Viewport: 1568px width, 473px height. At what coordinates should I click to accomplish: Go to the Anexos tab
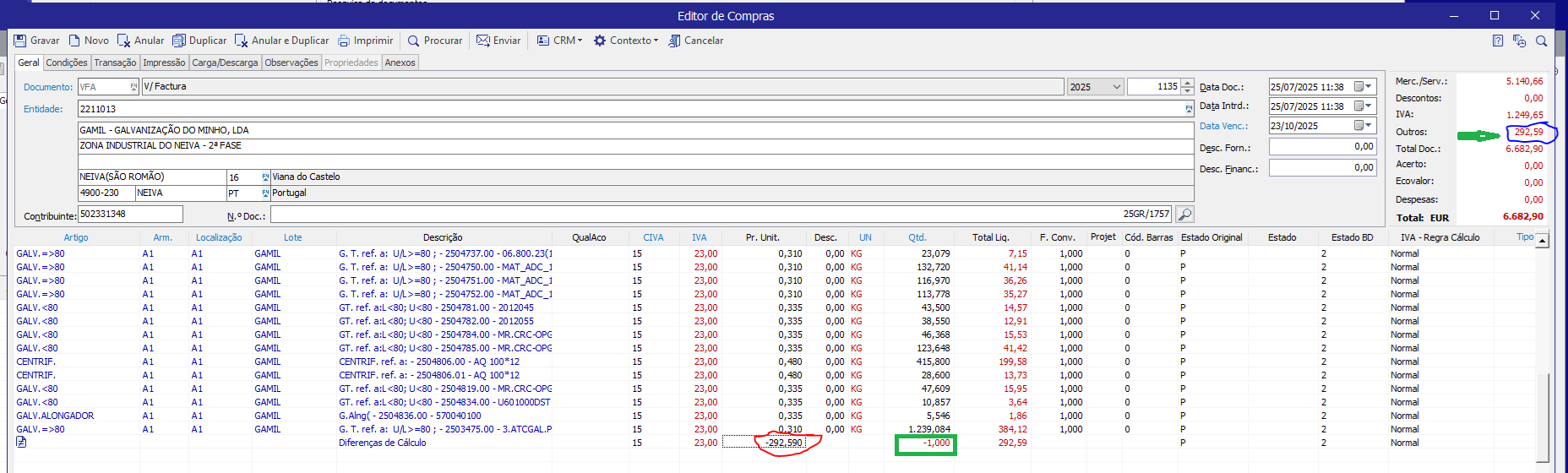tap(400, 63)
